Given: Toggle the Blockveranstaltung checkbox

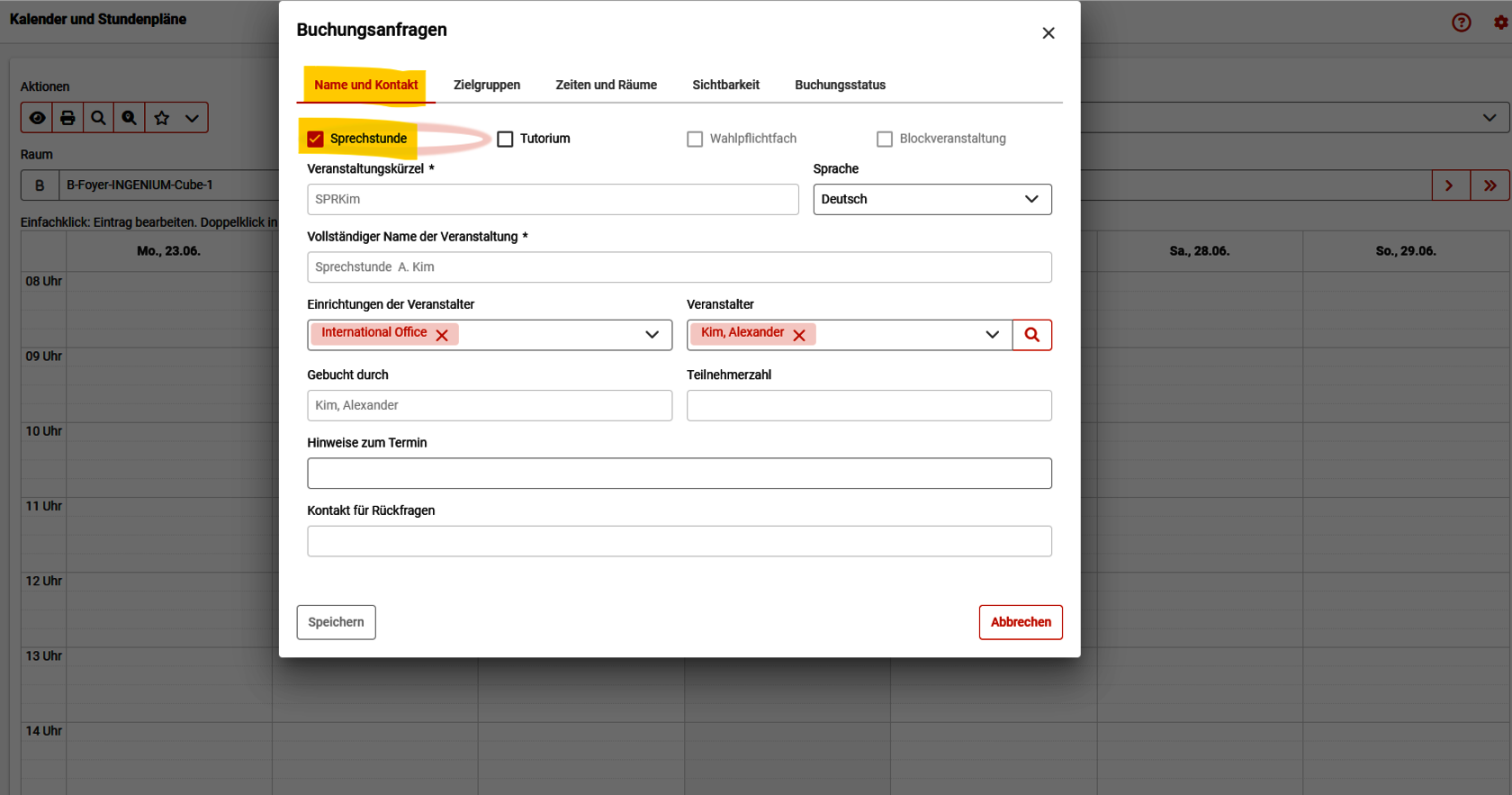Looking at the screenshot, I should click(885, 139).
